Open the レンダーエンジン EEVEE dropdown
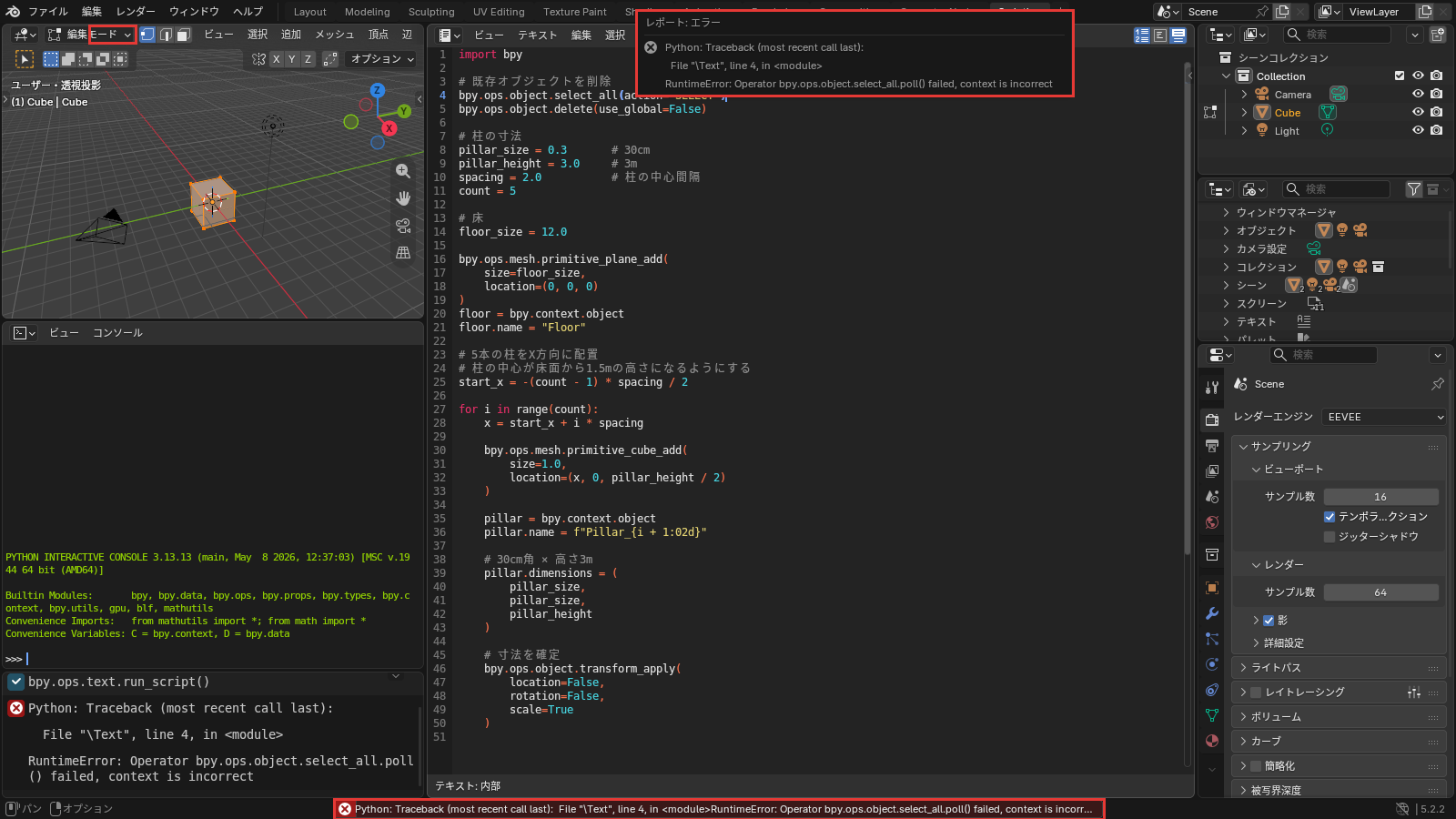The image size is (1456, 819). [1383, 417]
